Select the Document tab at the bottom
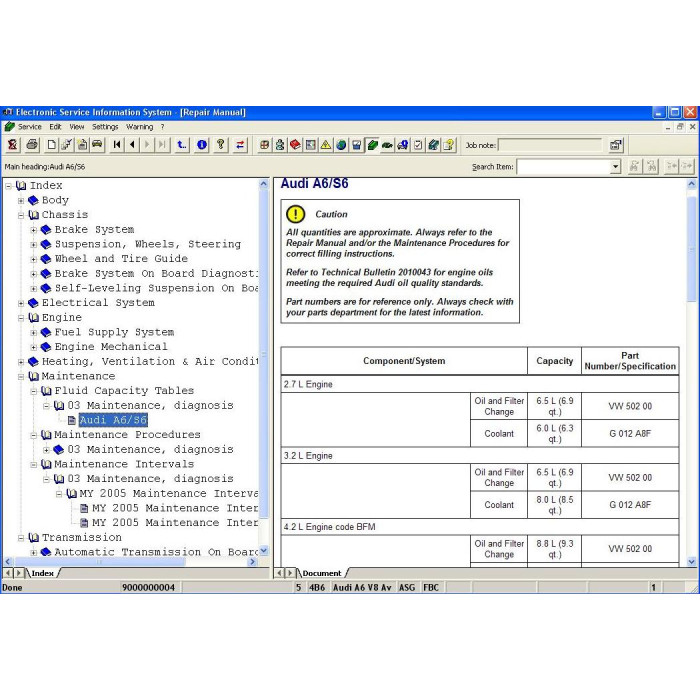 click(x=321, y=573)
